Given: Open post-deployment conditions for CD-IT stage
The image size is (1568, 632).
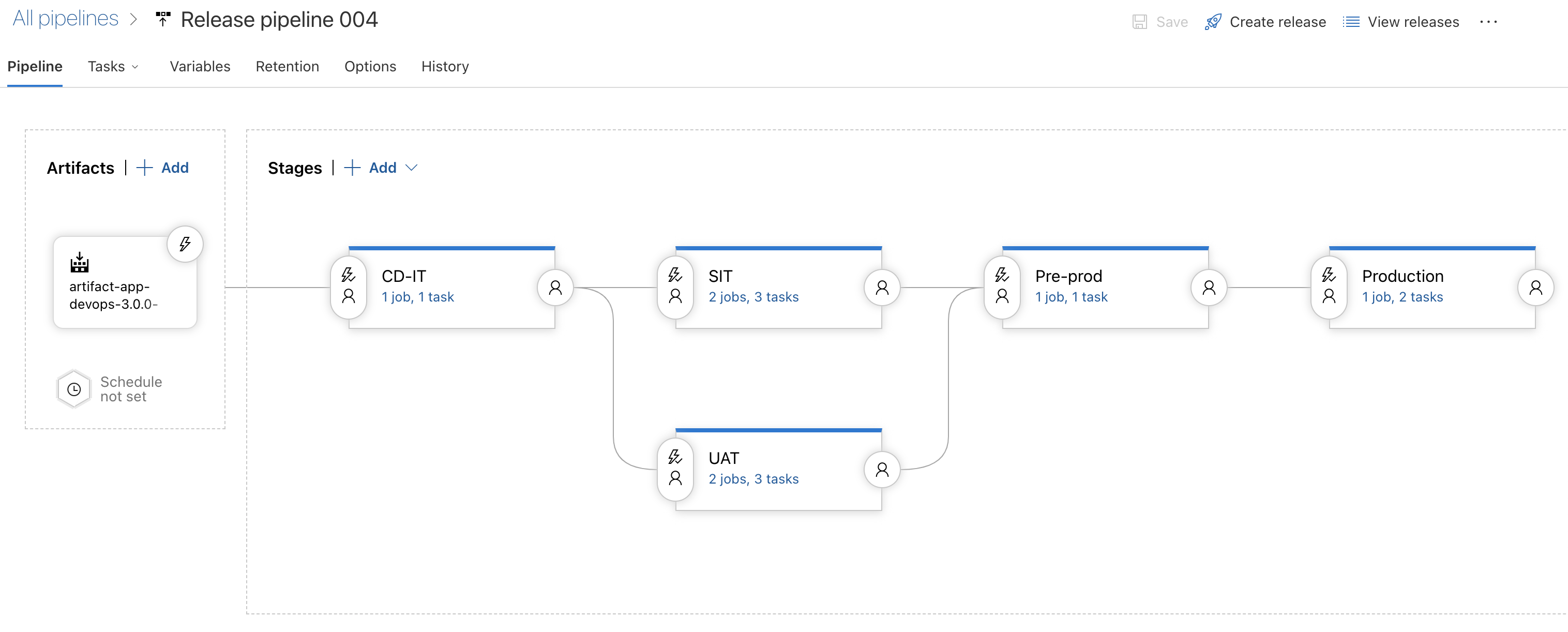Looking at the screenshot, I should (555, 287).
